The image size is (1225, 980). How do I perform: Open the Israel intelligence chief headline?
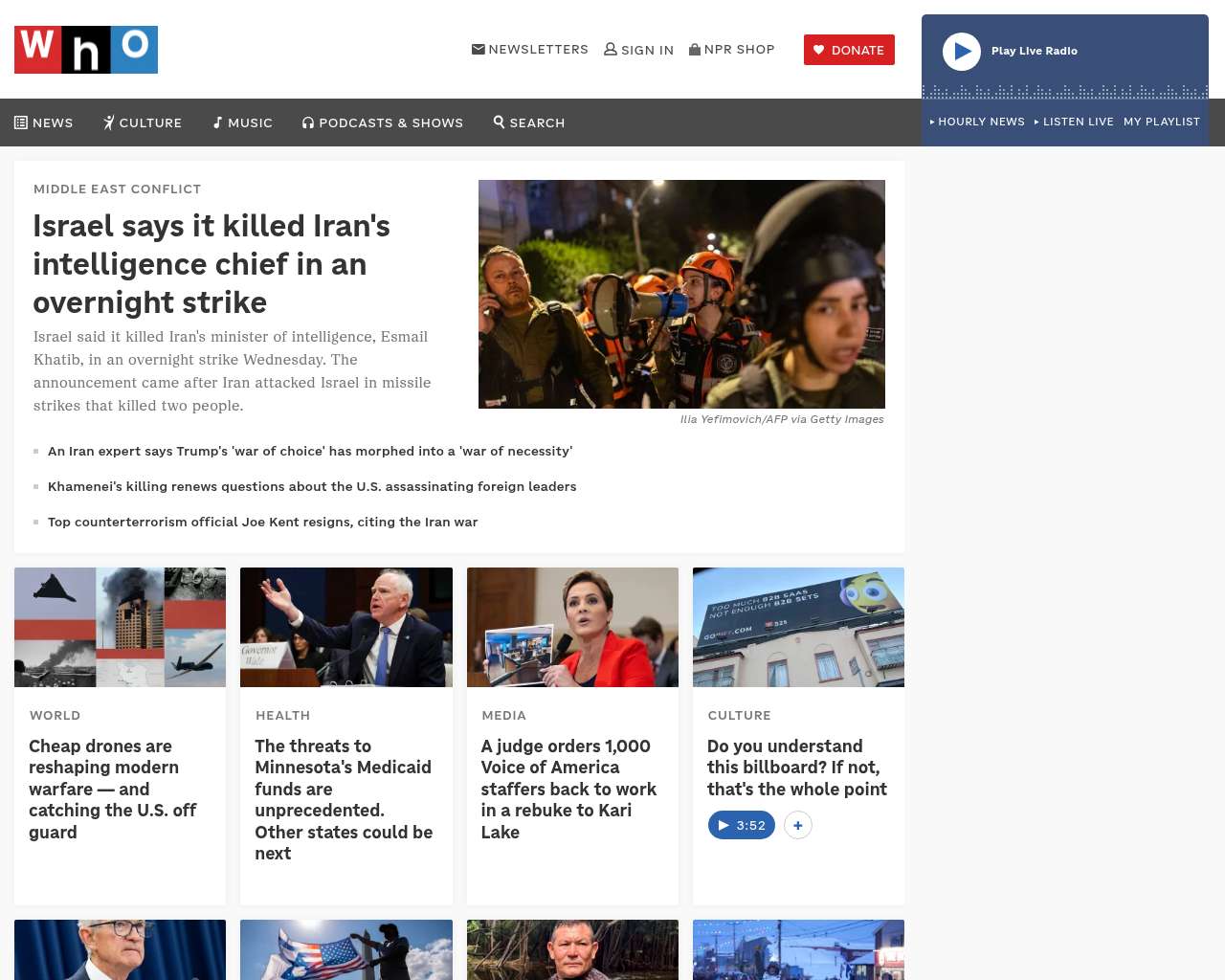(212, 264)
